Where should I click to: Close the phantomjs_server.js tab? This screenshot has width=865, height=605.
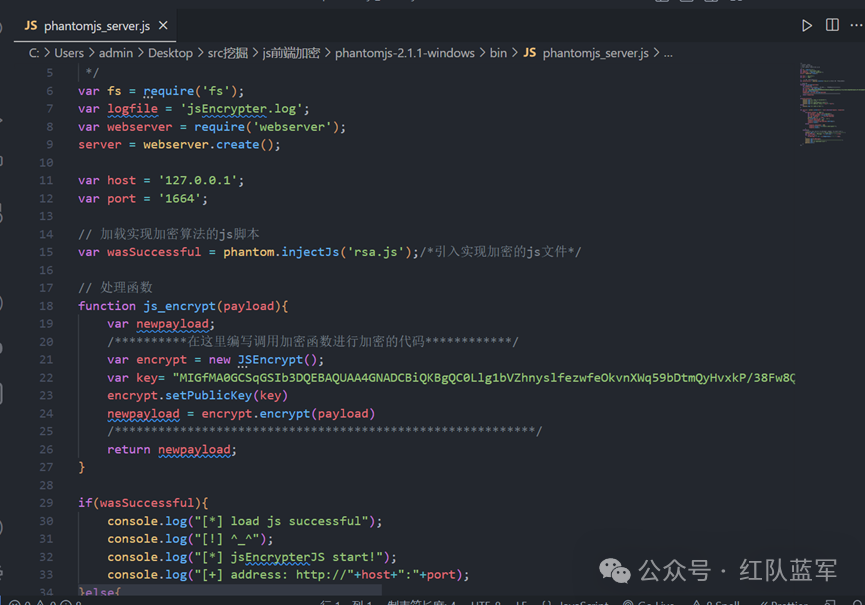(x=163, y=26)
